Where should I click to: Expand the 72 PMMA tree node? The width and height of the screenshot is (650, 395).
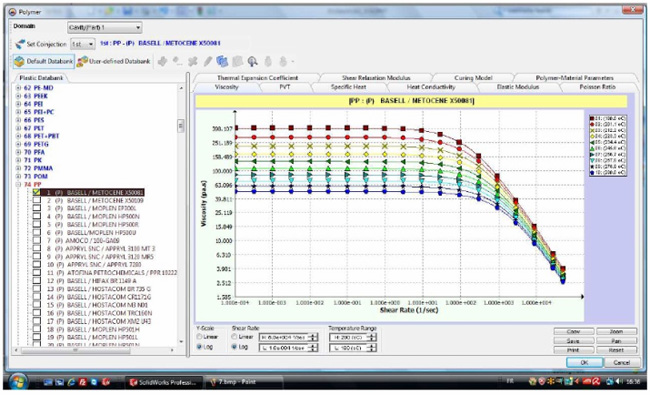pos(18,168)
